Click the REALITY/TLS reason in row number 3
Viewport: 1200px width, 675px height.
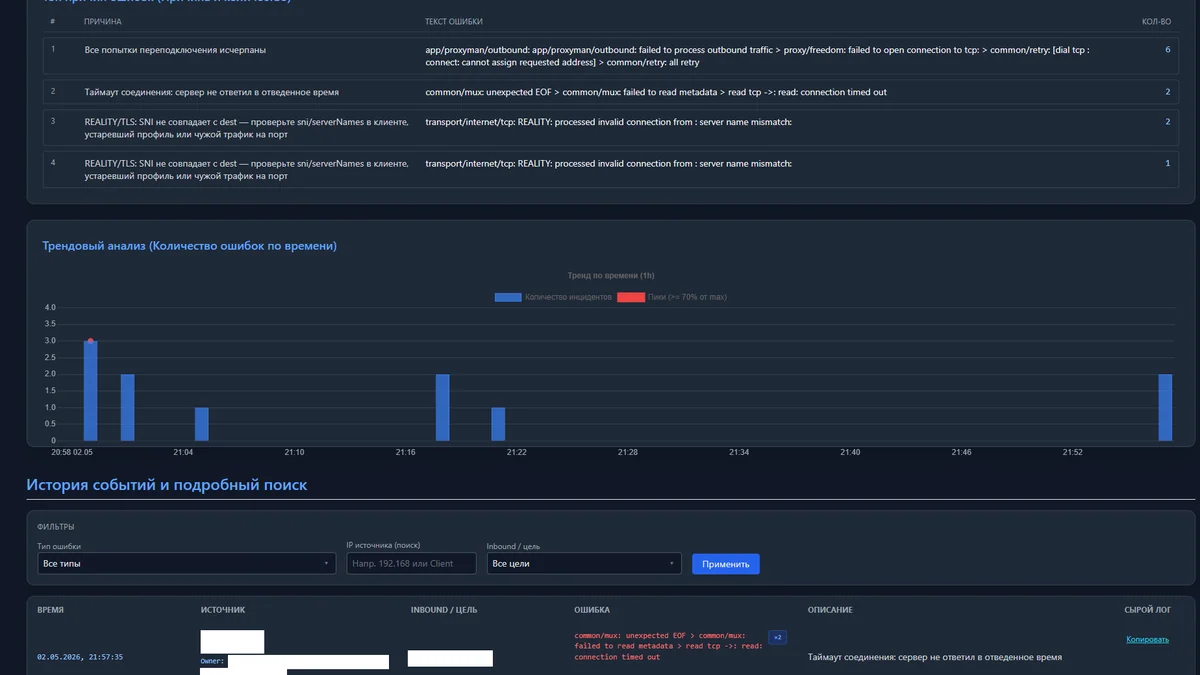[x=246, y=128]
